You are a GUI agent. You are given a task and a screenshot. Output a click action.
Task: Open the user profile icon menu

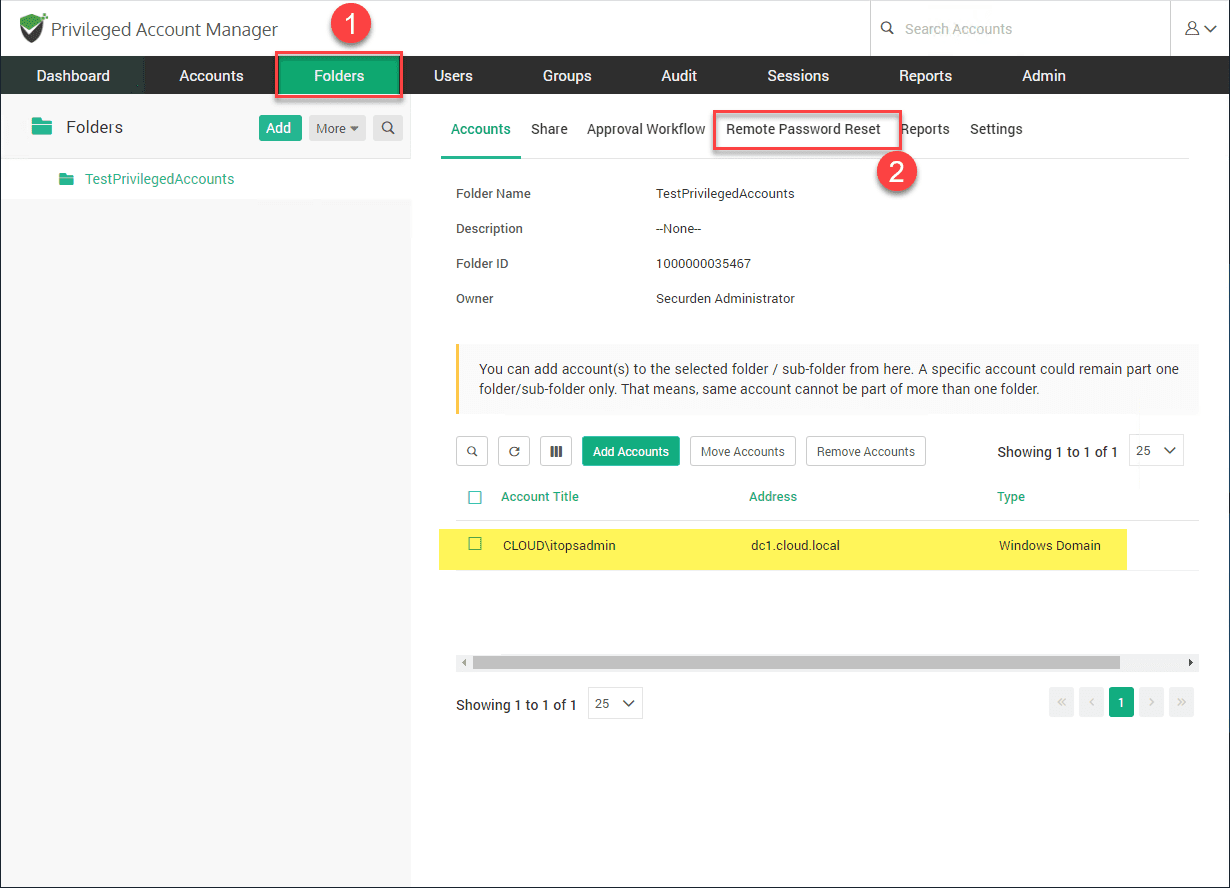(x=1200, y=29)
